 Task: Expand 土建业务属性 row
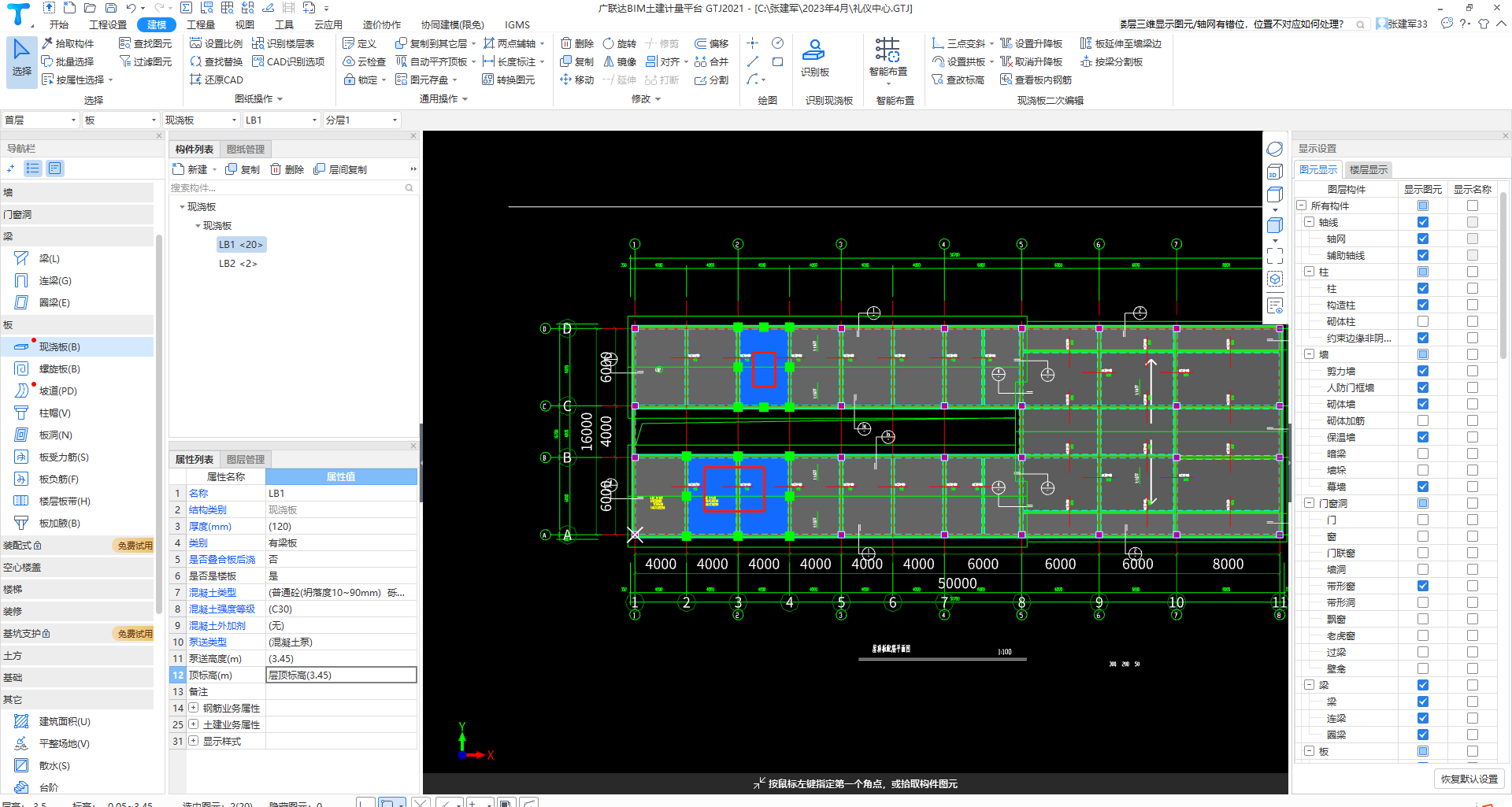(x=193, y=724)
